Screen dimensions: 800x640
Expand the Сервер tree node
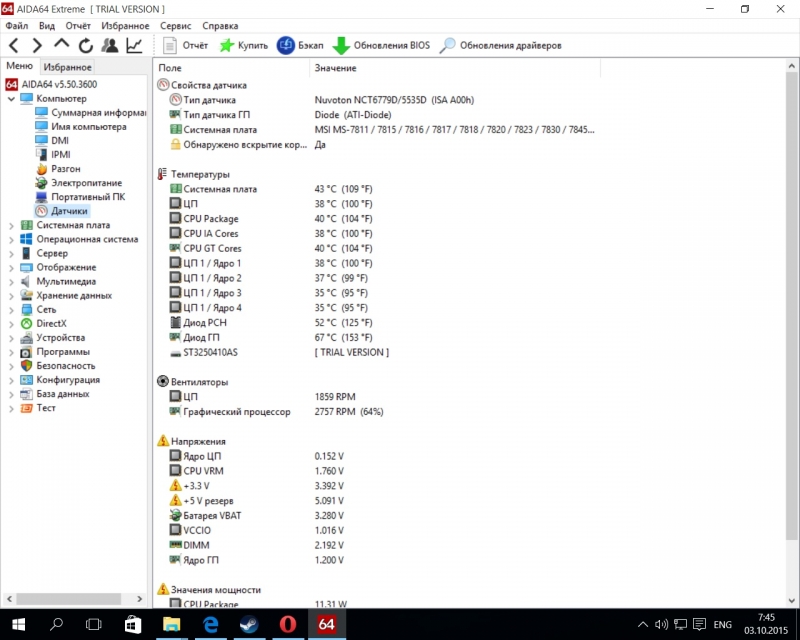tap(11, 253)
